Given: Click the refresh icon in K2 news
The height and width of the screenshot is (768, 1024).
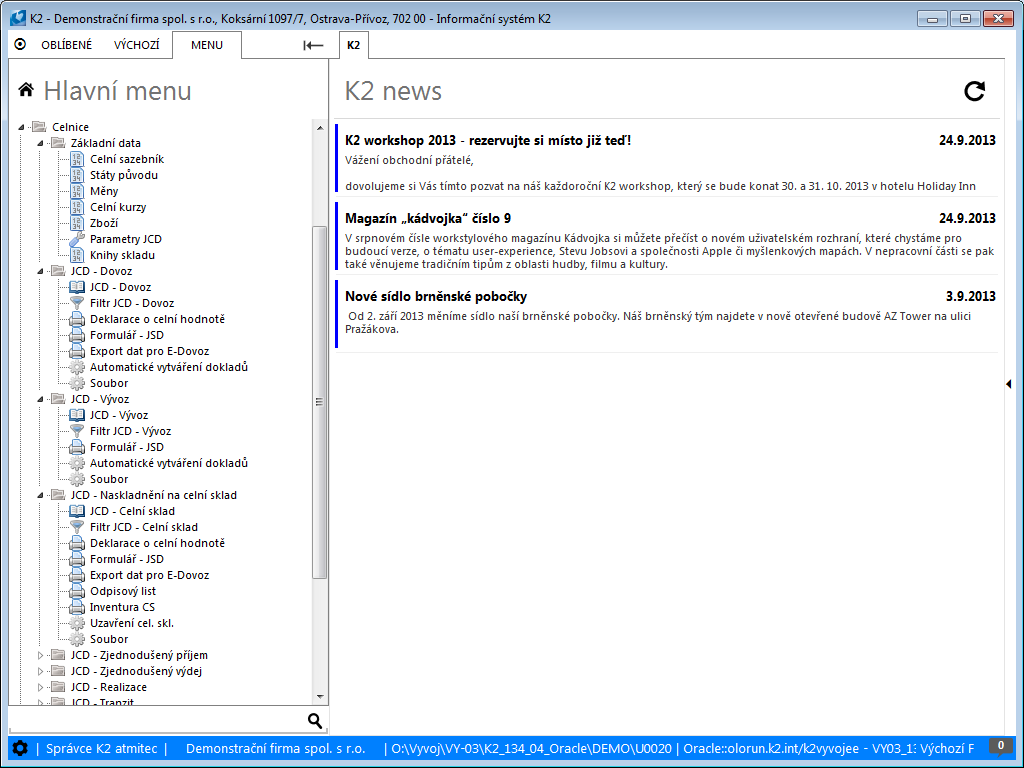Looking at the screenshot, I should tap(974, 91).
